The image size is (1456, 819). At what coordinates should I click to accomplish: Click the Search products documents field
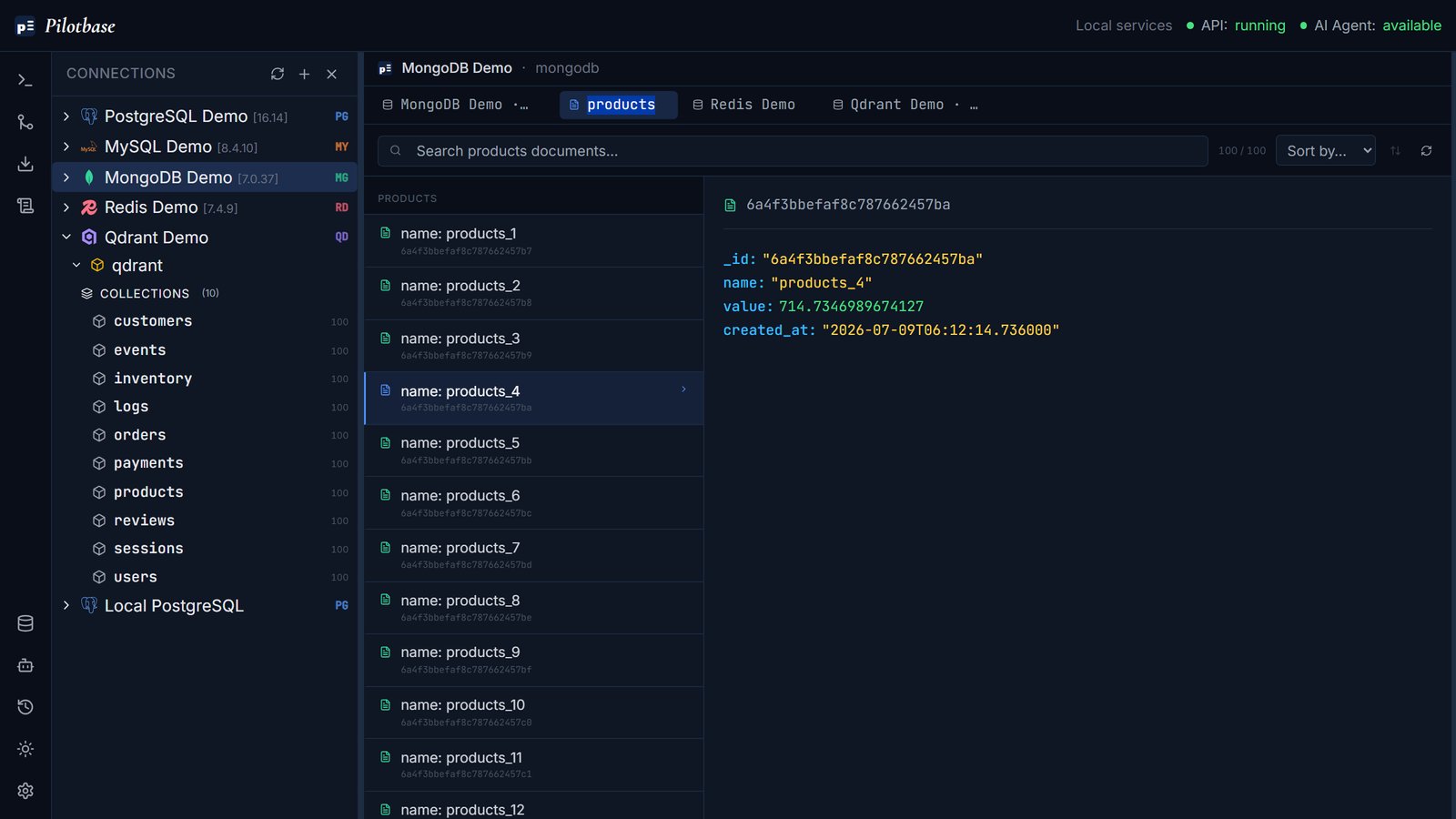(x=793, y=151)
